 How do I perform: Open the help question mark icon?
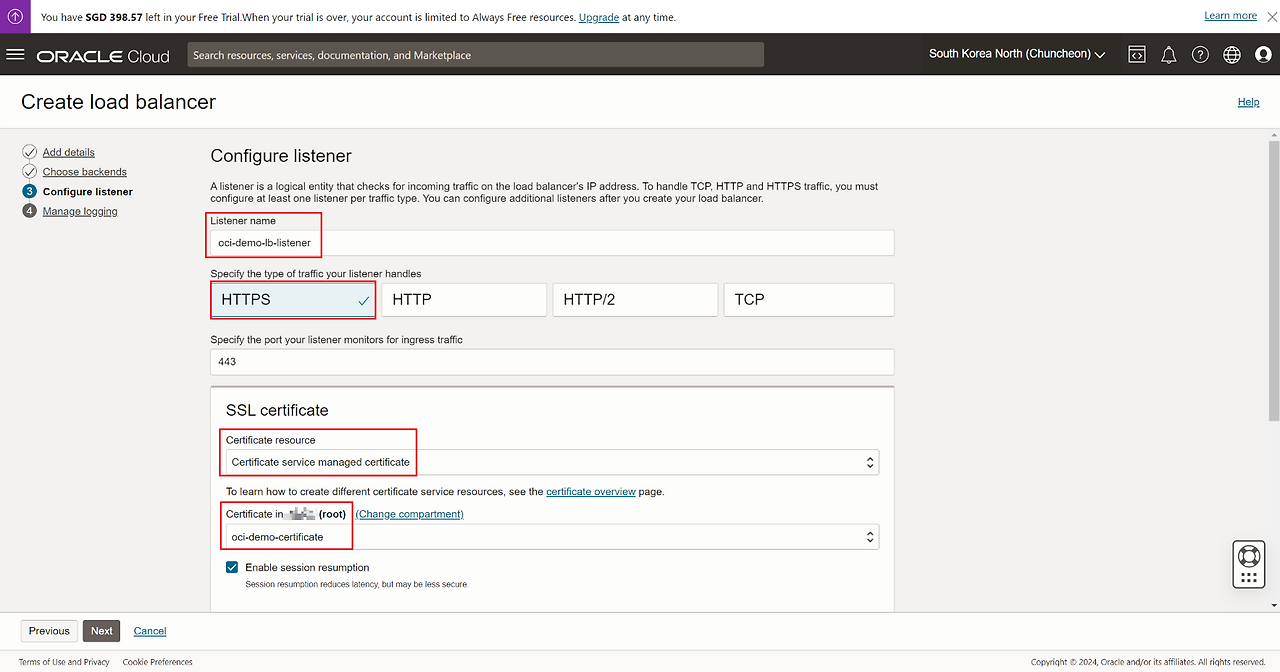pos(1200,55)
